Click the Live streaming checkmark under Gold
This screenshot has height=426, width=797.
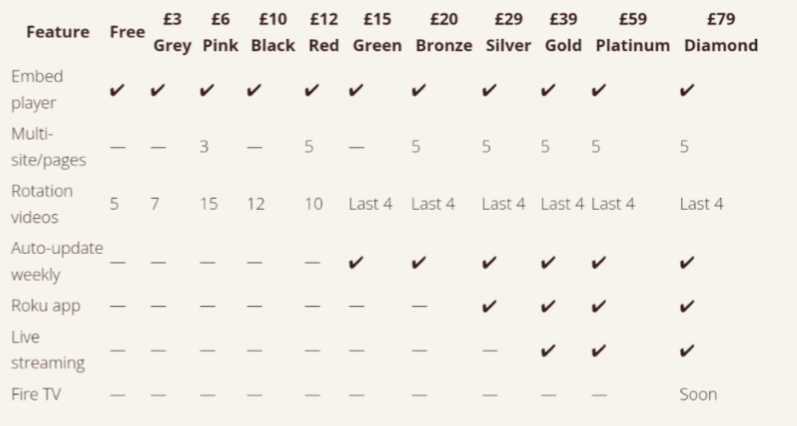[548, 351]
